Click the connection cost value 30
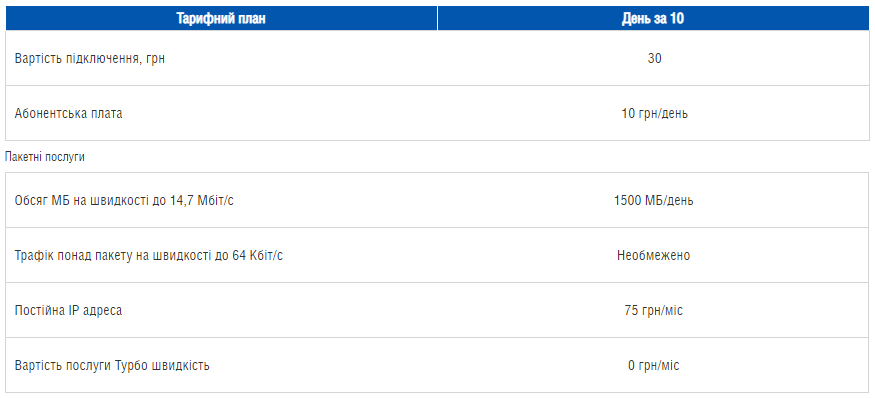Screen dimensions: 875x398 pyautogui.click(x=654, y=58)
